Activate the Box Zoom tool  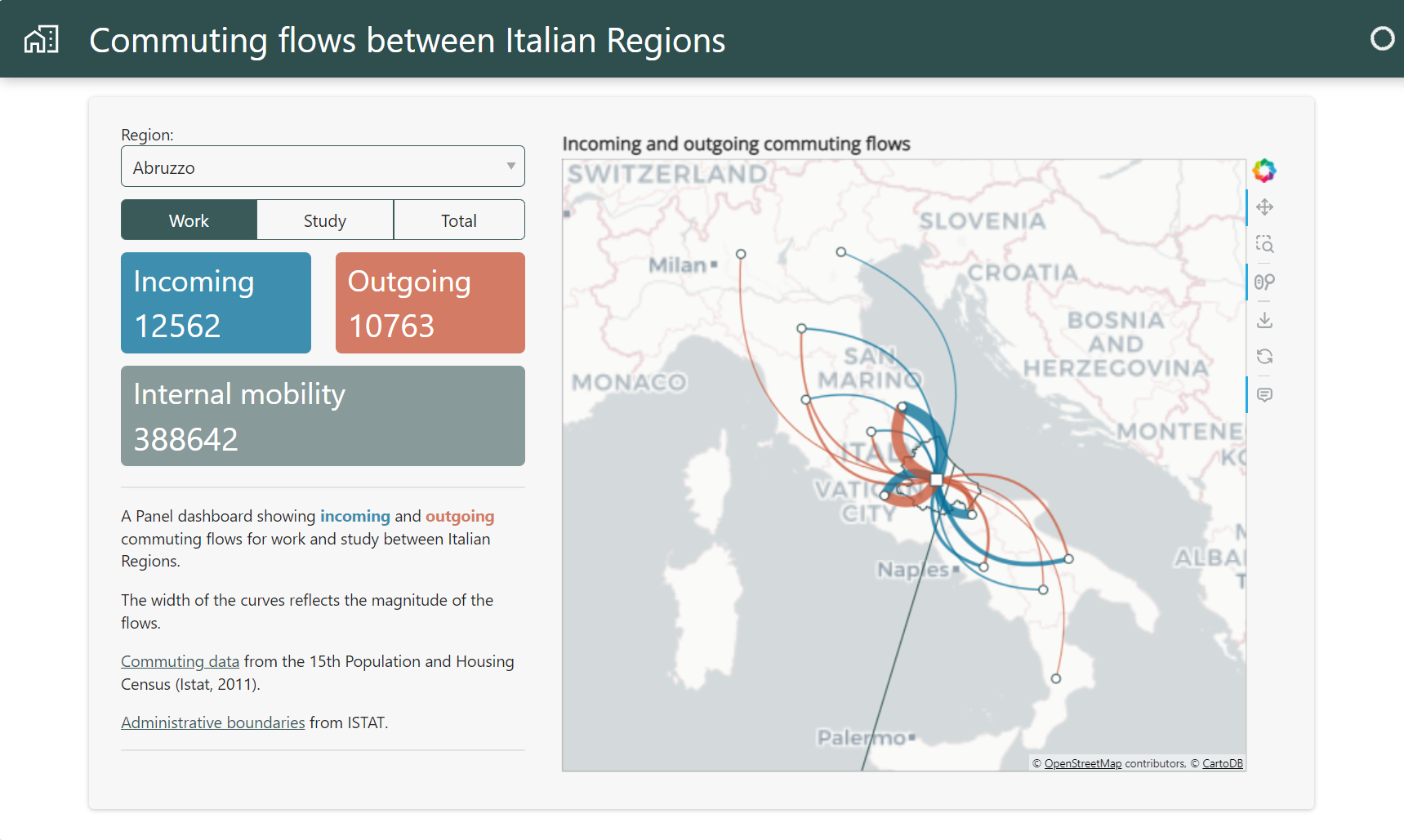point(1264,244)
